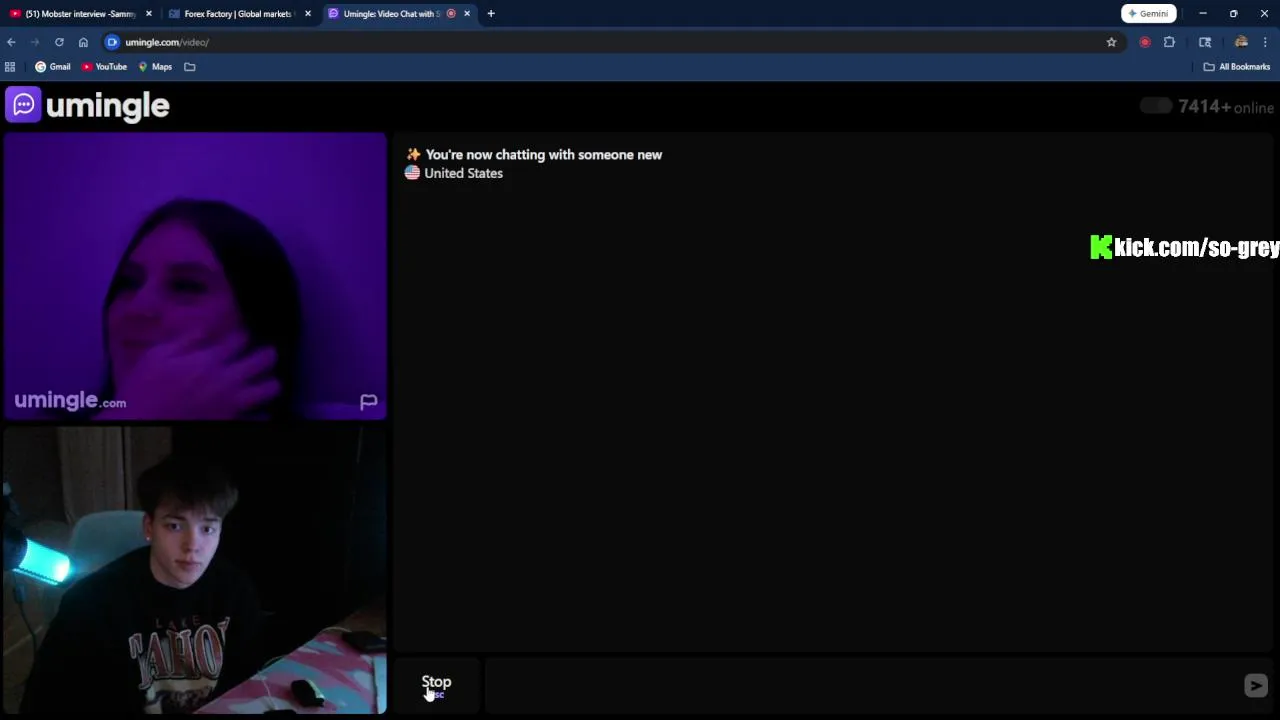Screen dimensions: 1280x720
Task: Open the Chrome profile avatar
Action: pyautogui.click(x=1241, y=42)
